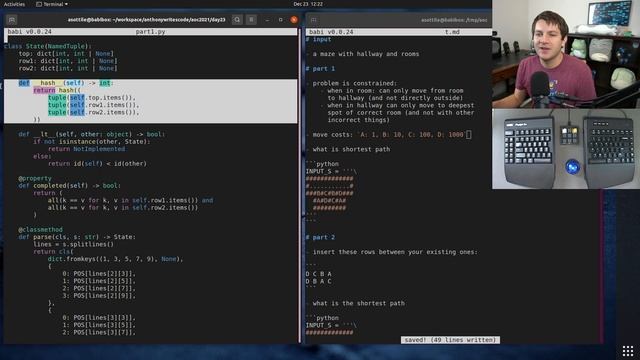Image resolution: width=640 pixels, height=360 pixels.
Task: Click the 'what is the shortest path' line
Action: (x=358, y=303)
